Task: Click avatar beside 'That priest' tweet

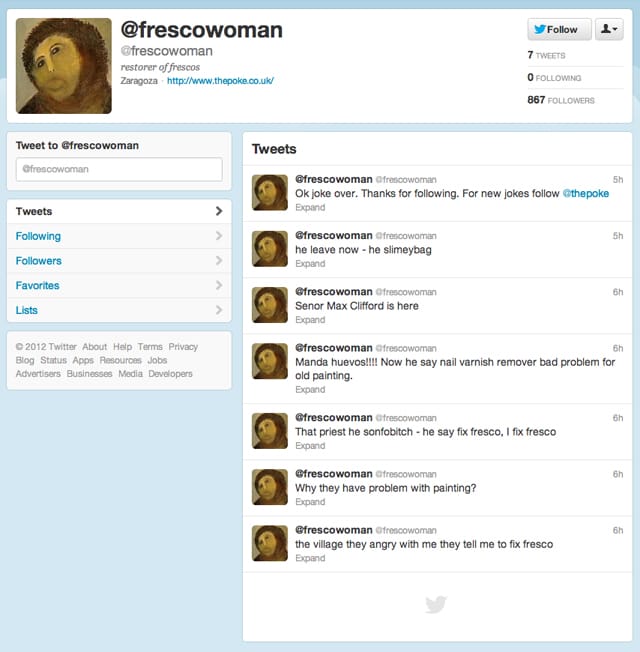Action: pos(270,431)
